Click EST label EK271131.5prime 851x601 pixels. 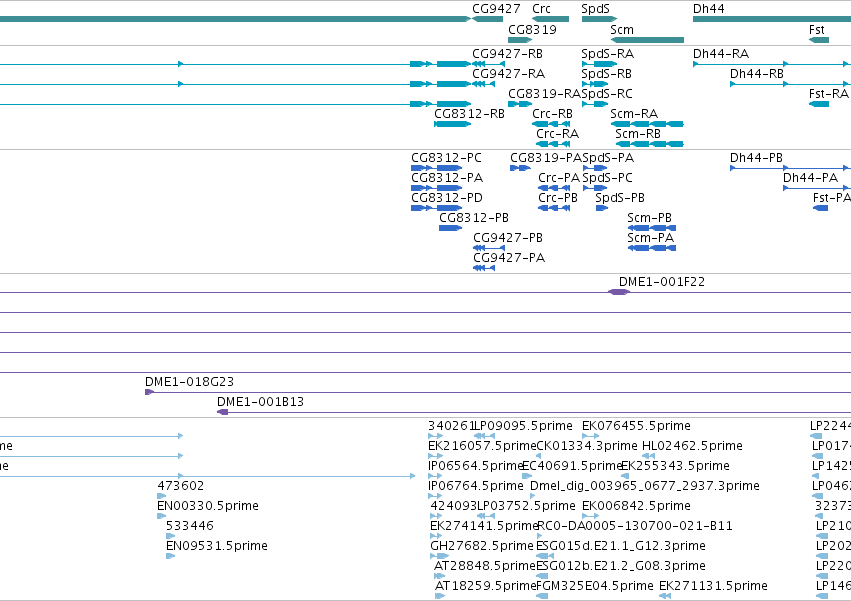713,586
